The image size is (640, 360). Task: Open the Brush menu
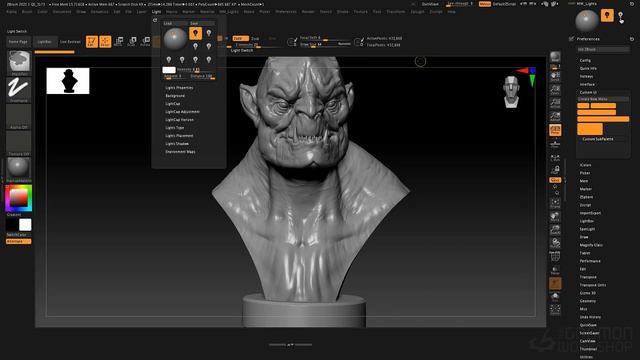[x=27, y=12]
